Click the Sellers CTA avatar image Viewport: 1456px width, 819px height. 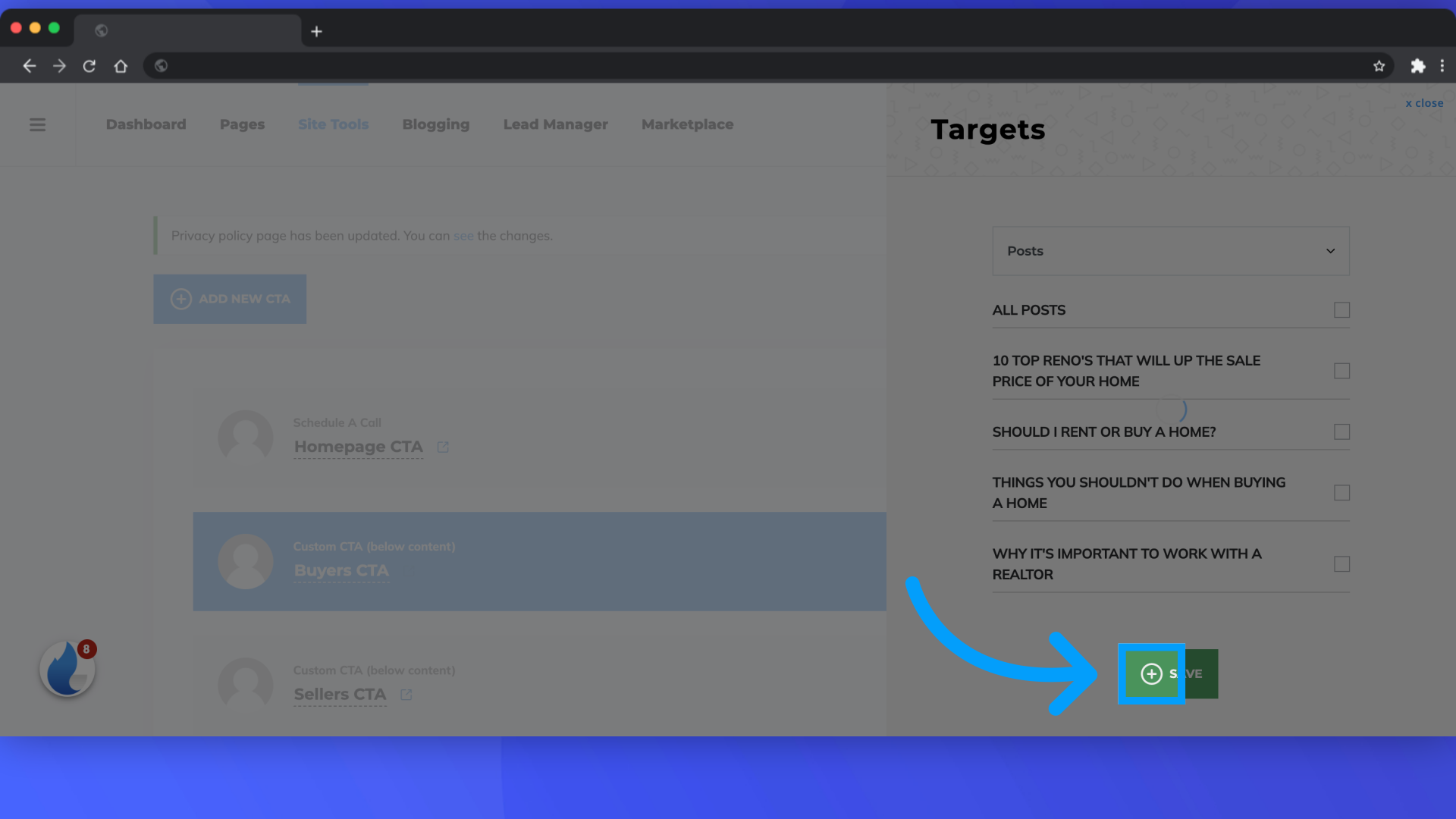point(246,685)
